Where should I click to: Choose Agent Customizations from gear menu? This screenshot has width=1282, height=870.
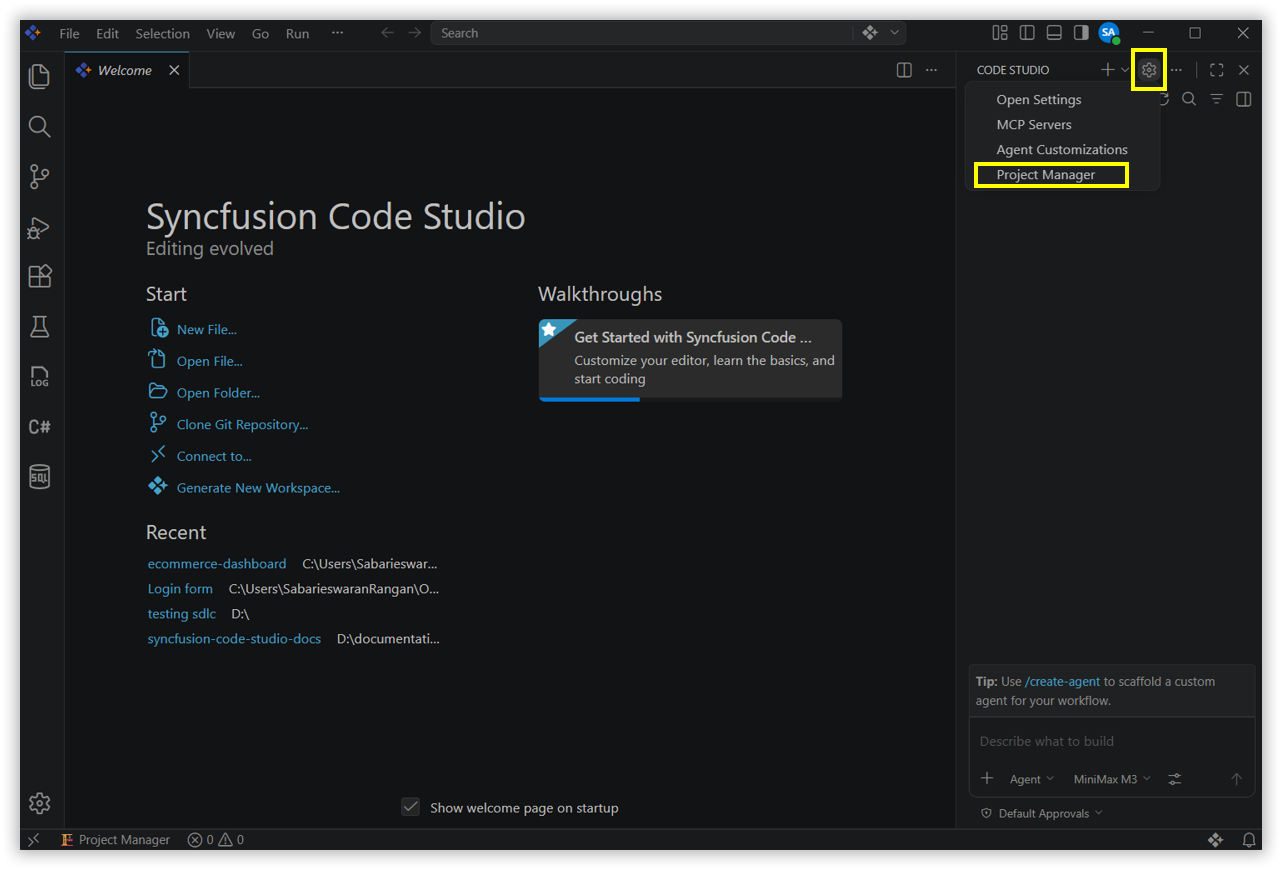click(1062, 150)
